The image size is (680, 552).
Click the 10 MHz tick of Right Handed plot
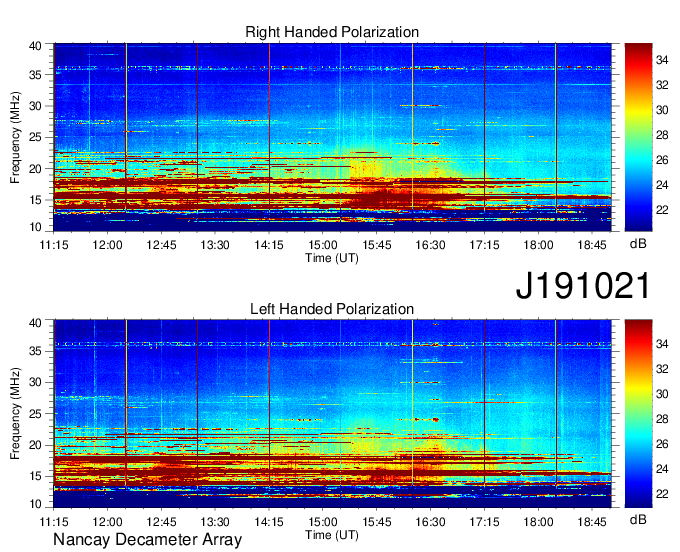pyautogui.click(x=35, y=227)
